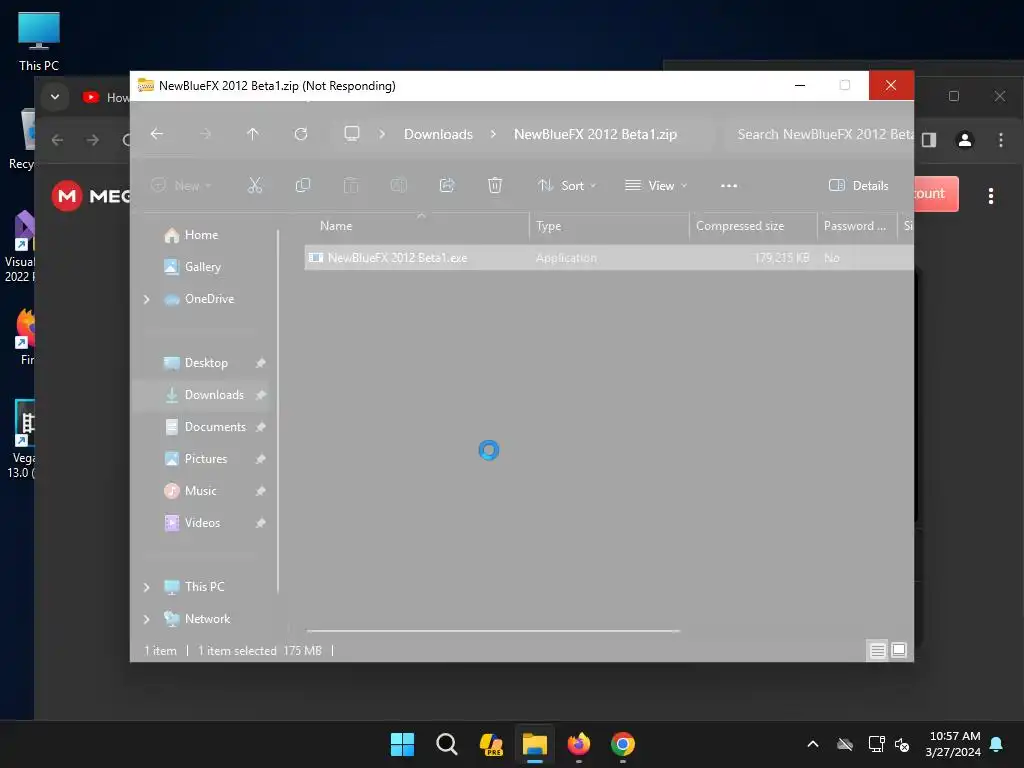
Task: Select OneDrive in navigation pane
Action: click(209, 299)
